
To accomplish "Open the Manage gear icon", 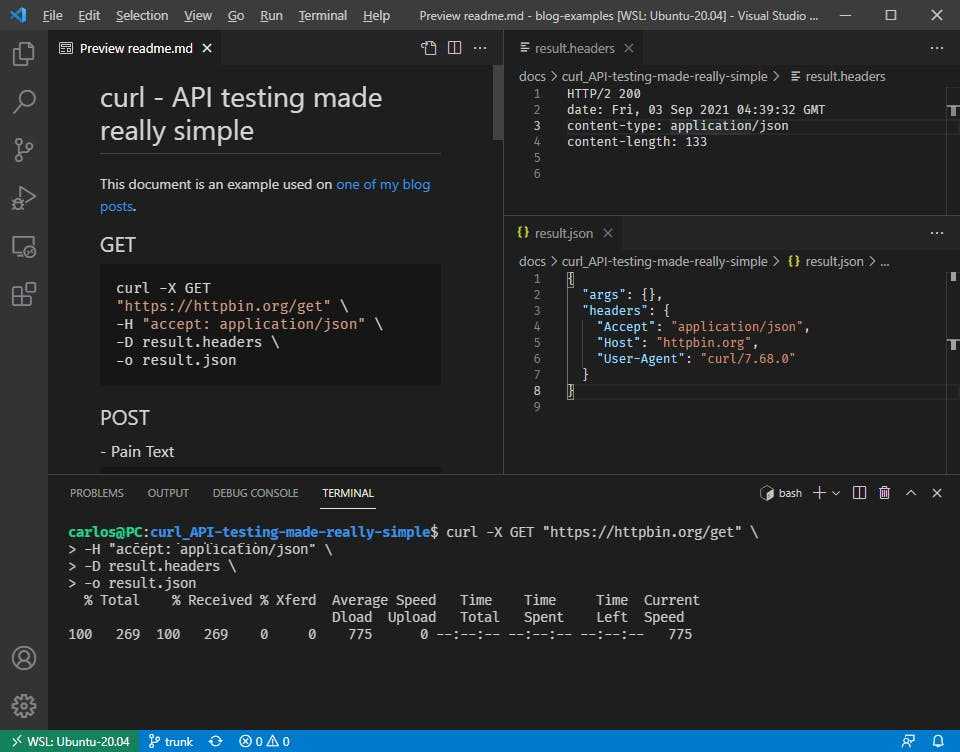I will click(24, 705).
